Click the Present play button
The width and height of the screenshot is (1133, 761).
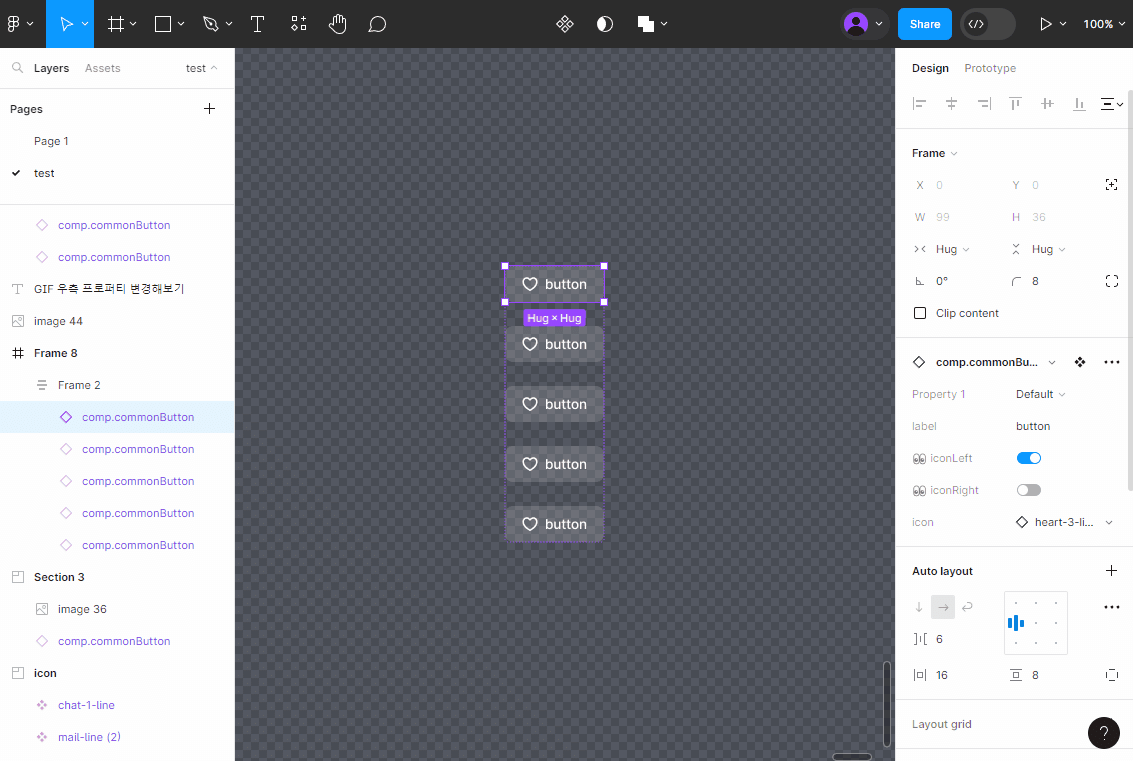click(1046, 24)
